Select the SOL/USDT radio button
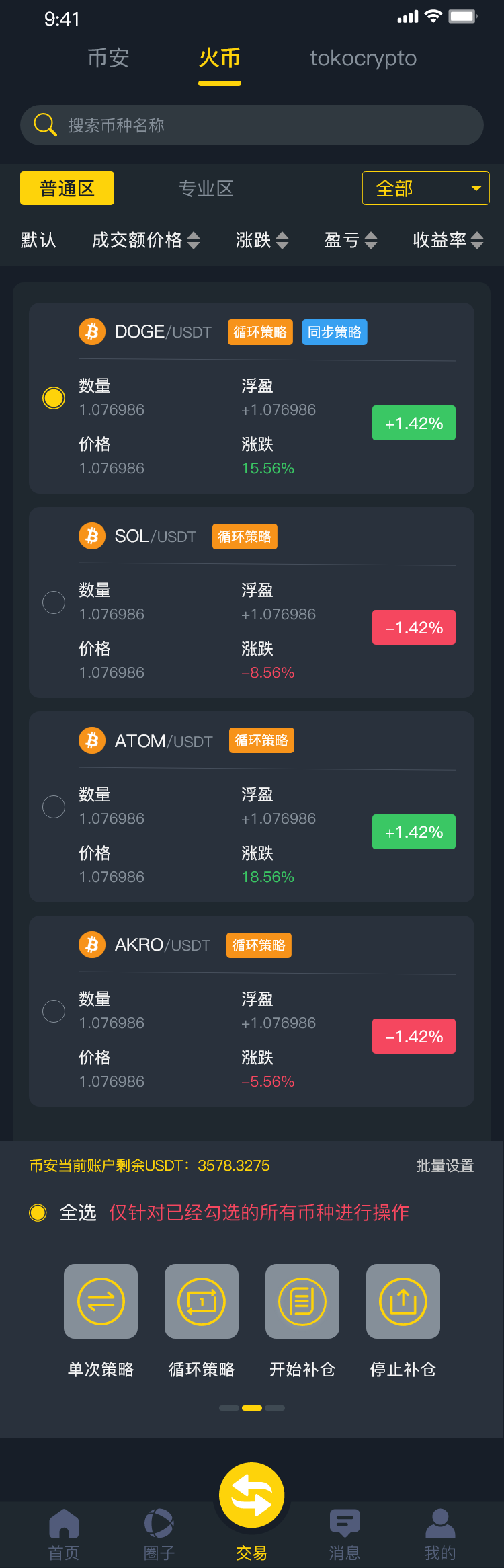Screen dimensions: 504x1568 [54, 602]
